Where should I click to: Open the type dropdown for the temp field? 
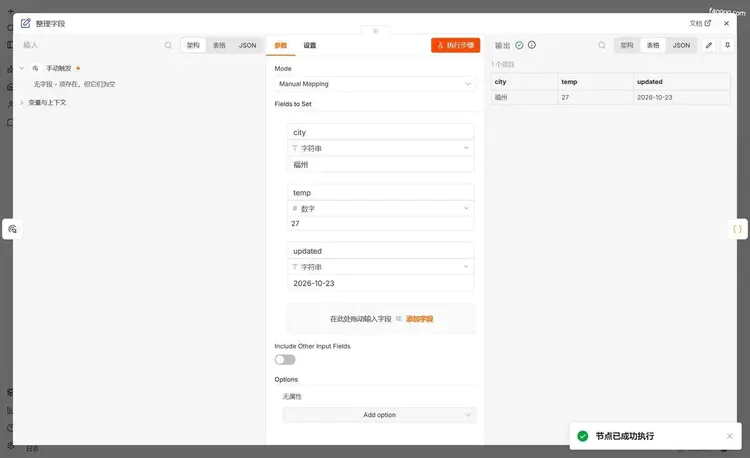pos(380,208)
